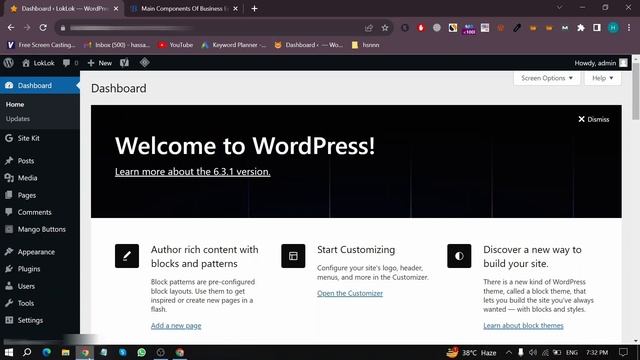Open Windows Start menu
Viewport: 640px width, 360px height.
[9, 352]
